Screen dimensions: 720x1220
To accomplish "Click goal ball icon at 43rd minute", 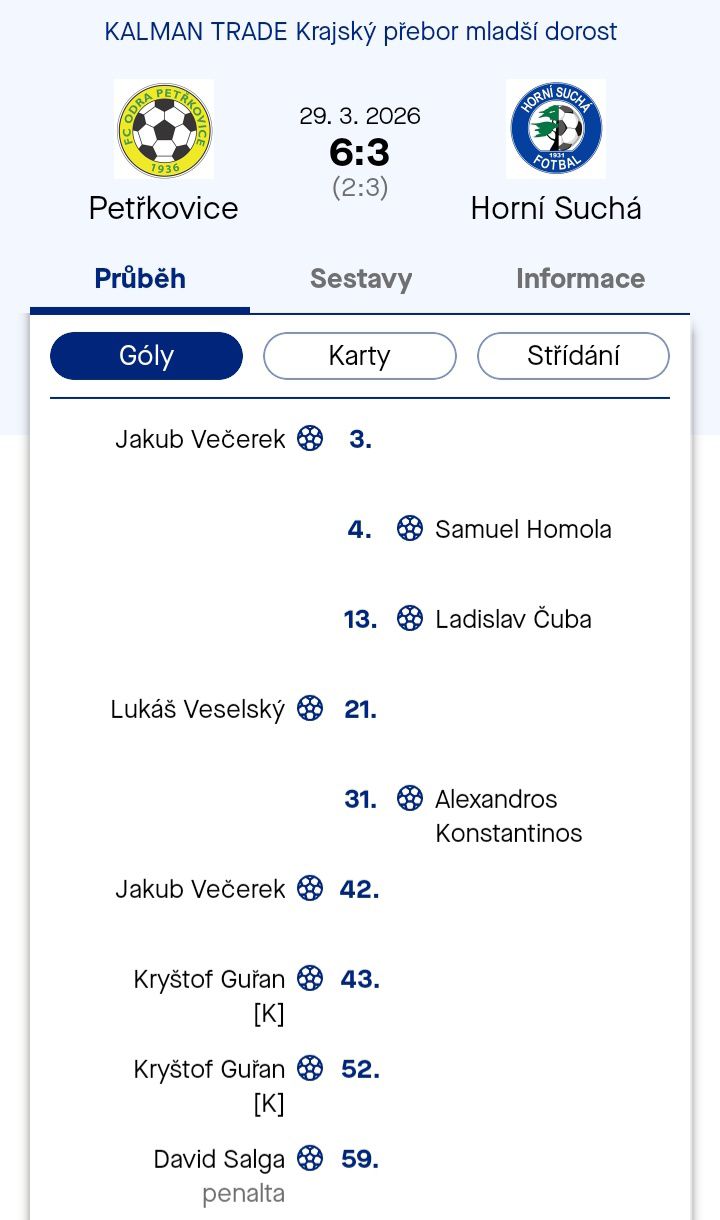I will (x=310, y=978).
